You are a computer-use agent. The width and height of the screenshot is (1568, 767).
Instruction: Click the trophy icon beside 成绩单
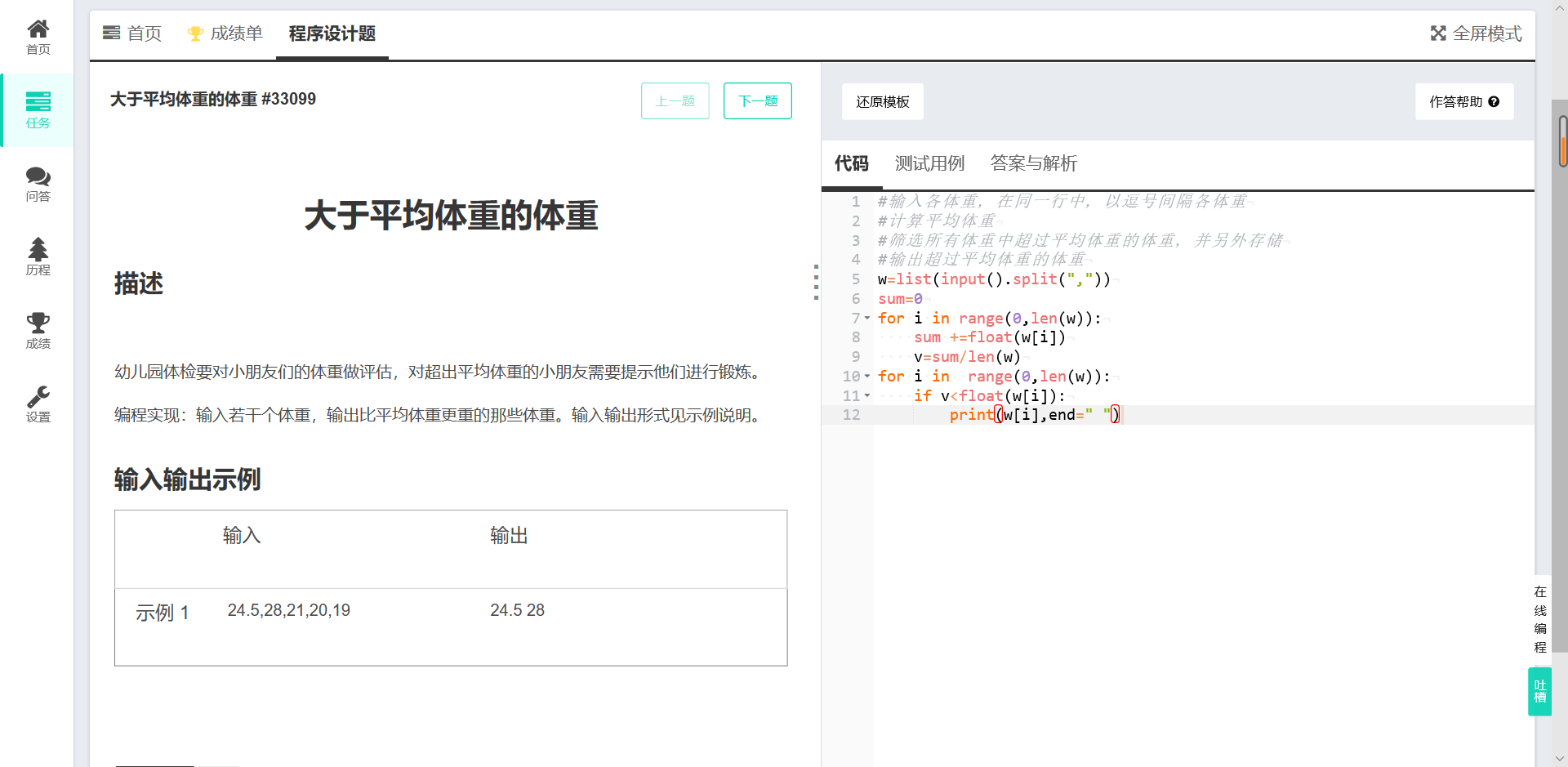pyautogui.click(x=195, y=33)
